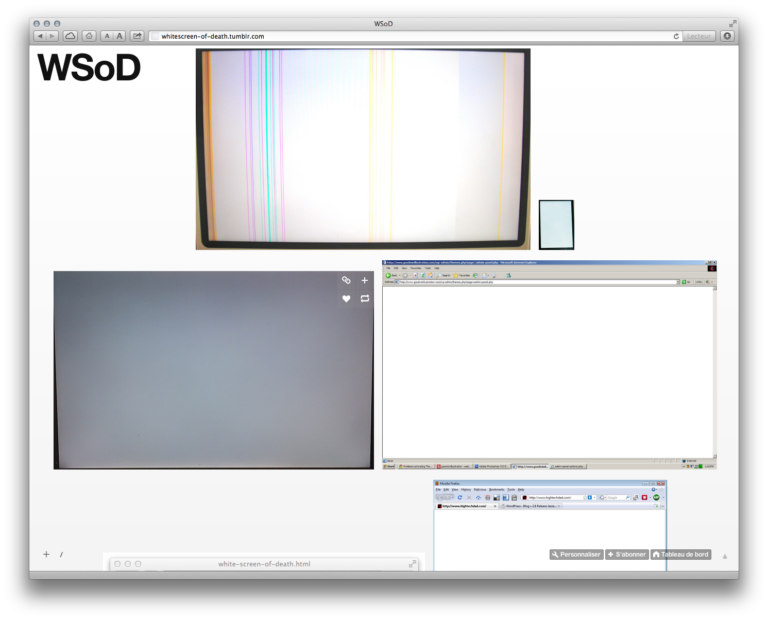
Task: Click the Personnaliser button
Action: tap(576, 554)
